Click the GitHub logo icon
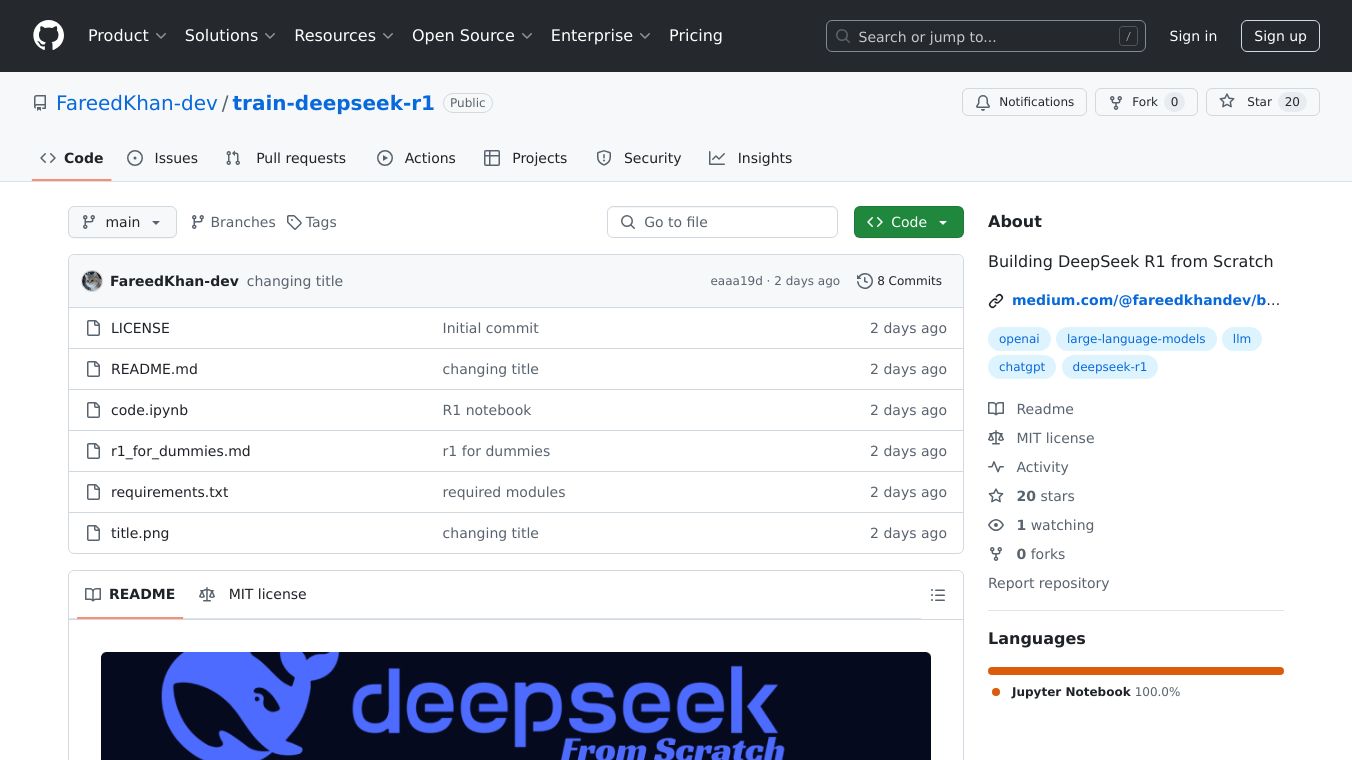Viewport: 1352px width, 760px height. click(48, 36)
